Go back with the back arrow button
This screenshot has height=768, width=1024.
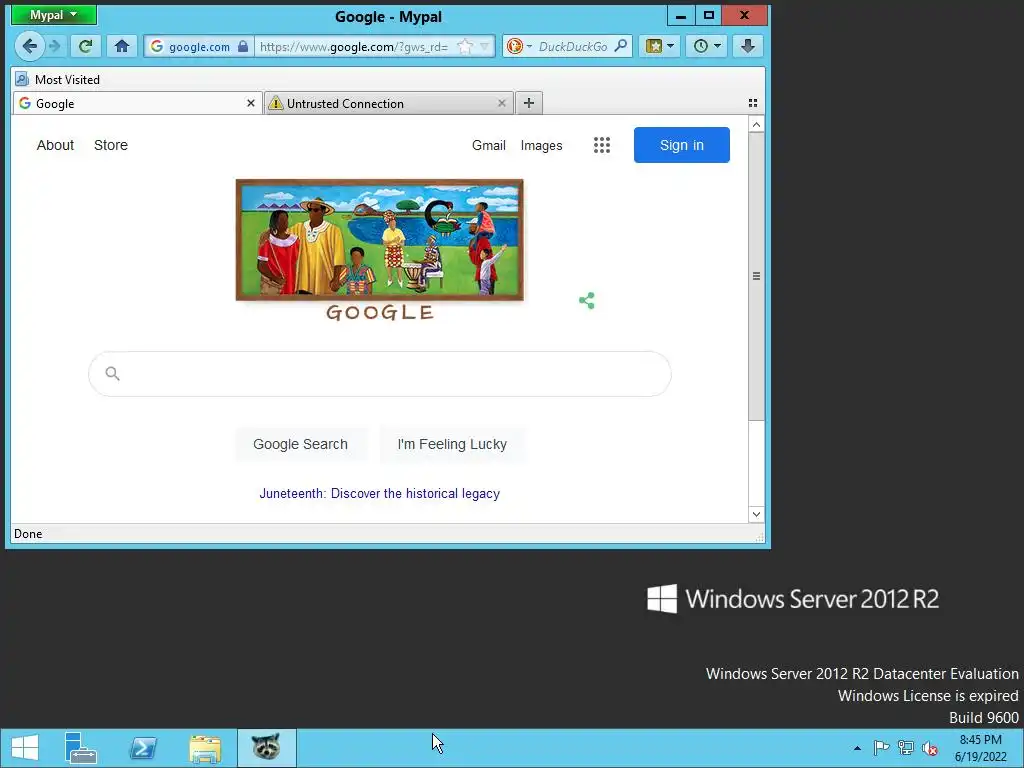pyautogui.click(x=29, y=46)
